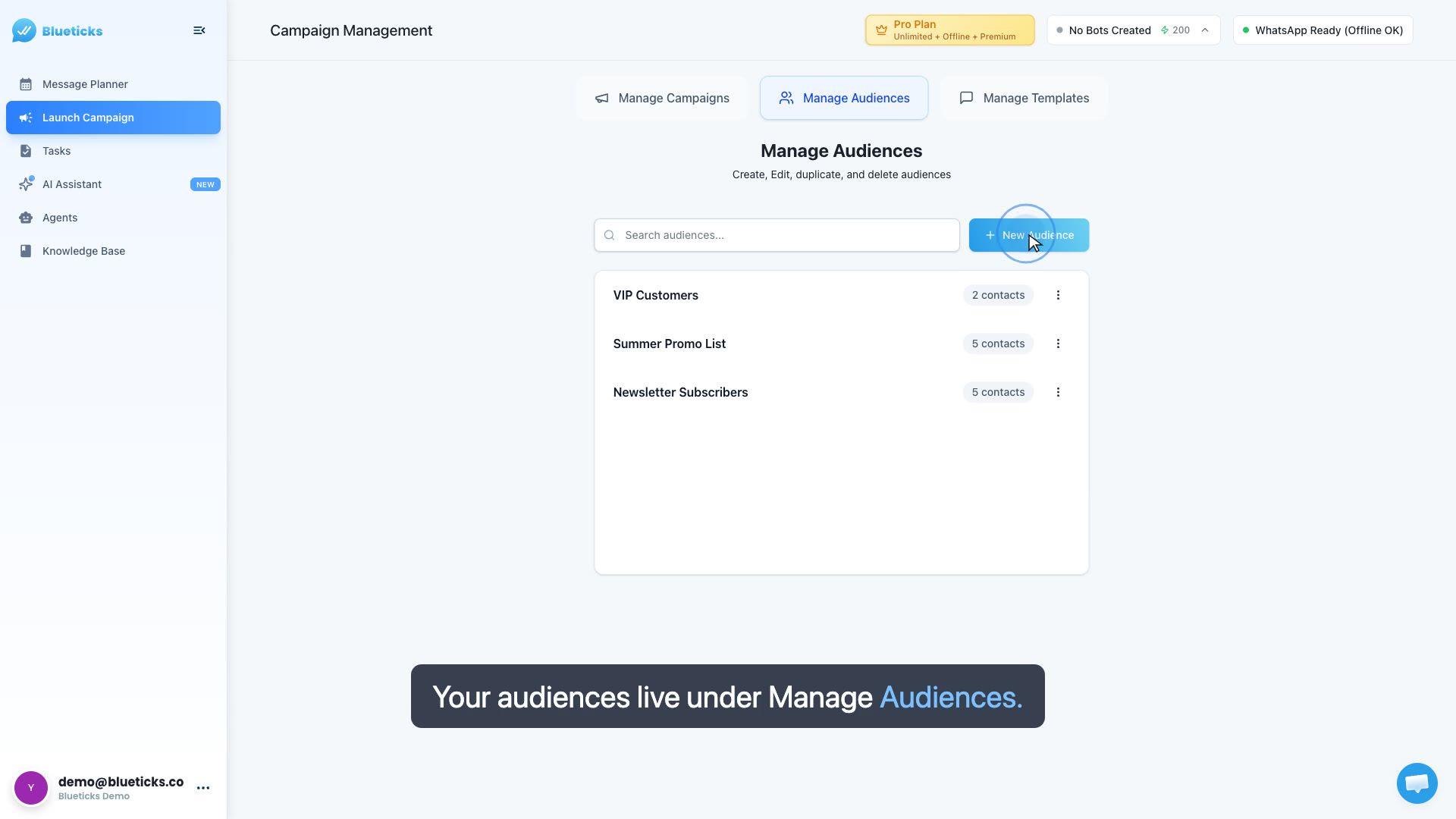Click the Message Planner calendar icon
Viewport: 1456px width, 819px height.
(x=26, y=84)
